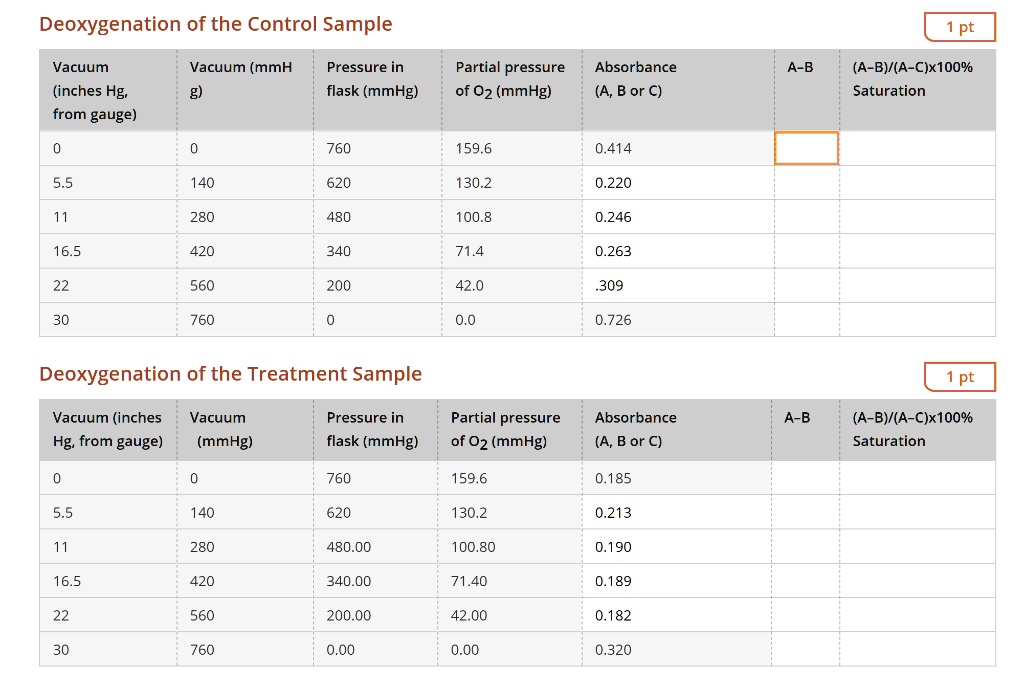Click the Saturation cell for treatment vacuum 16.5
Screen dimensions: 1024x686
(x=917, y=581)
